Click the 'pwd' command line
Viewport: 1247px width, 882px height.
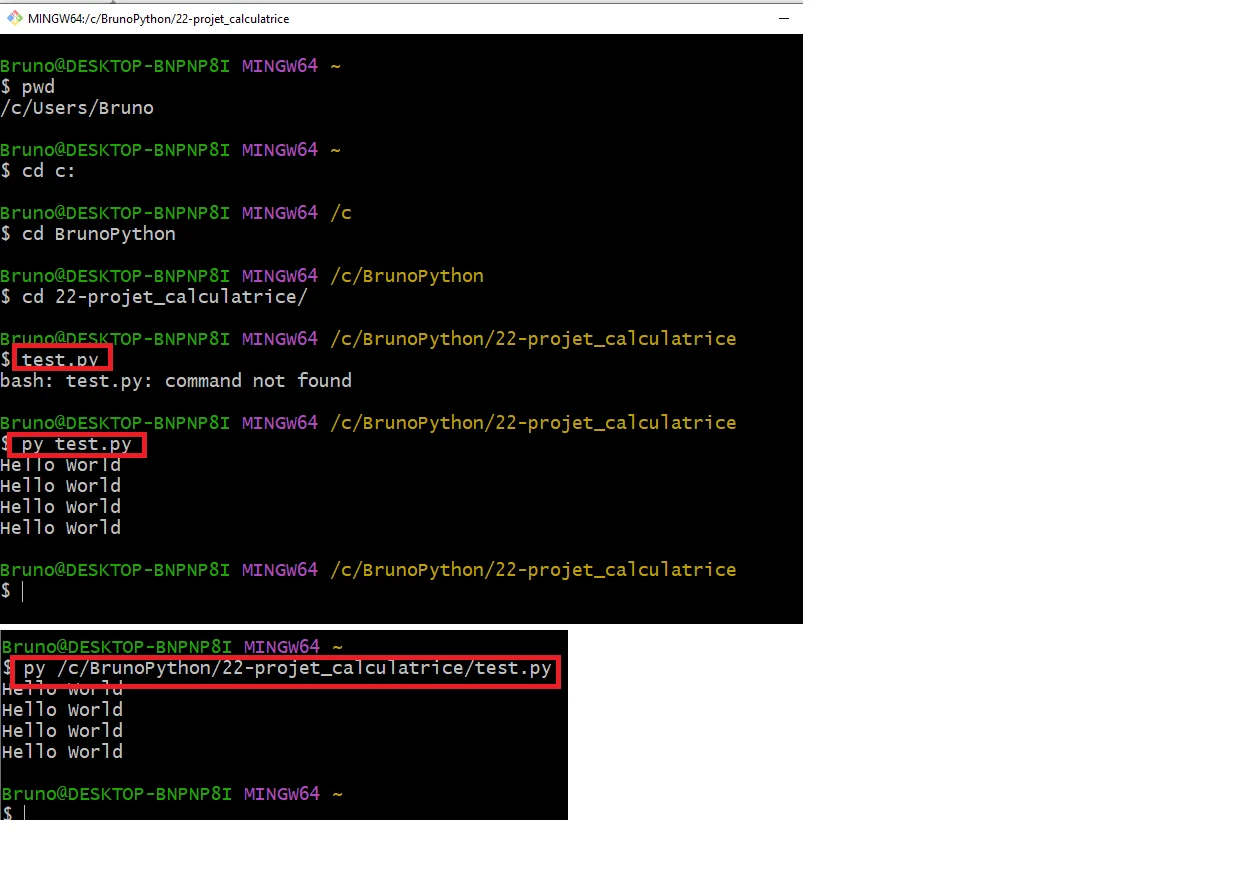coord(38,87)
